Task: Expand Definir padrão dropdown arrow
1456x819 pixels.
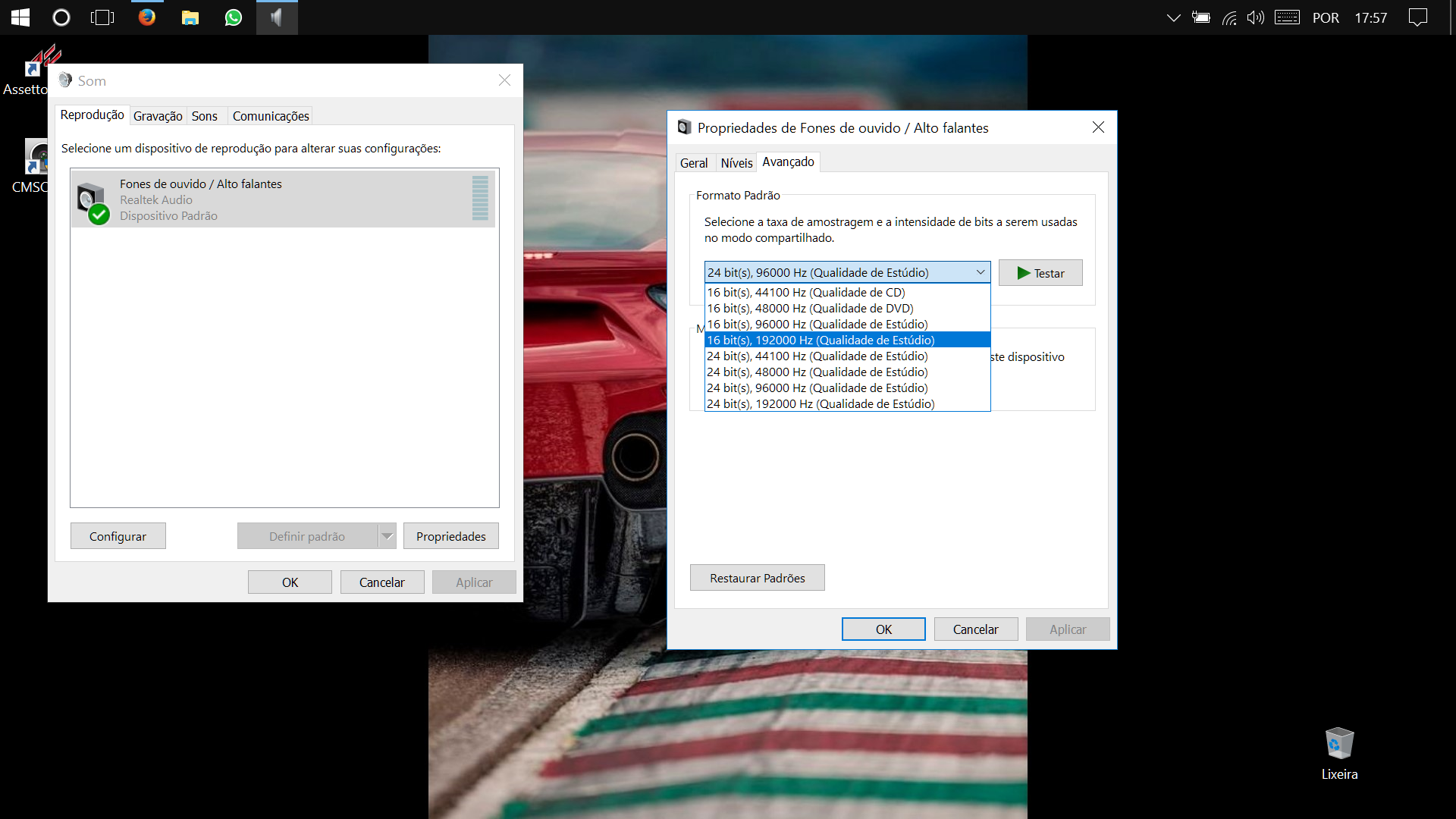Action: pos(388,536)
